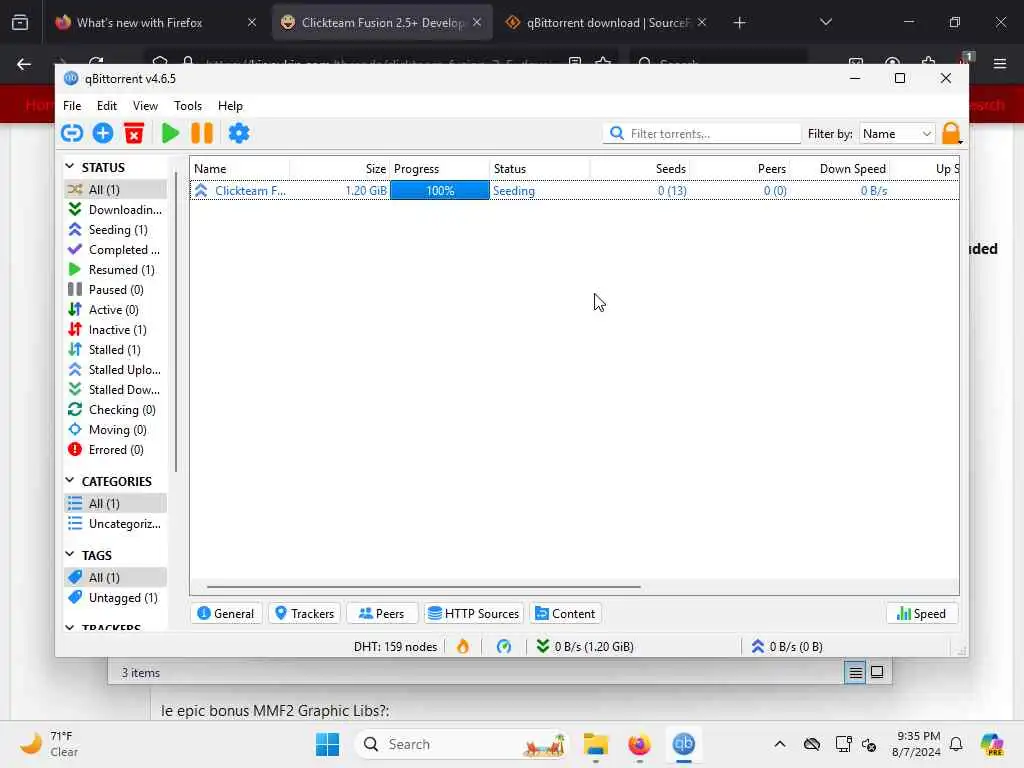Select the Errored (0) status filter
Image resolution: width=1024 pixels, height=768 pixels.
coord(116,450)
